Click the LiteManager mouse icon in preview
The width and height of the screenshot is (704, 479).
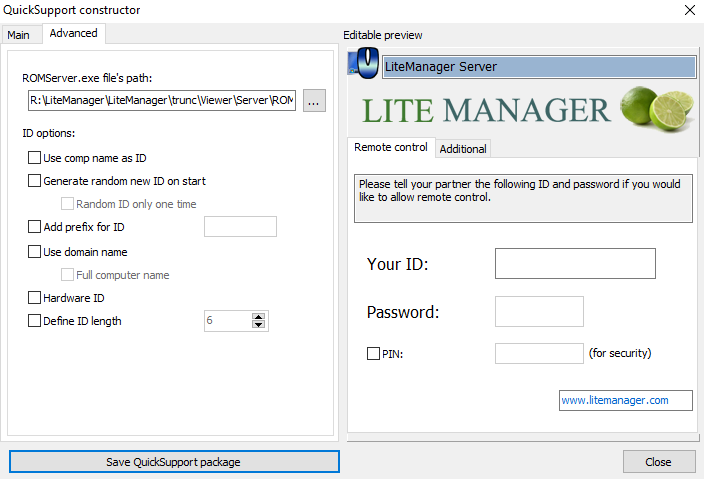click(363, 63)
